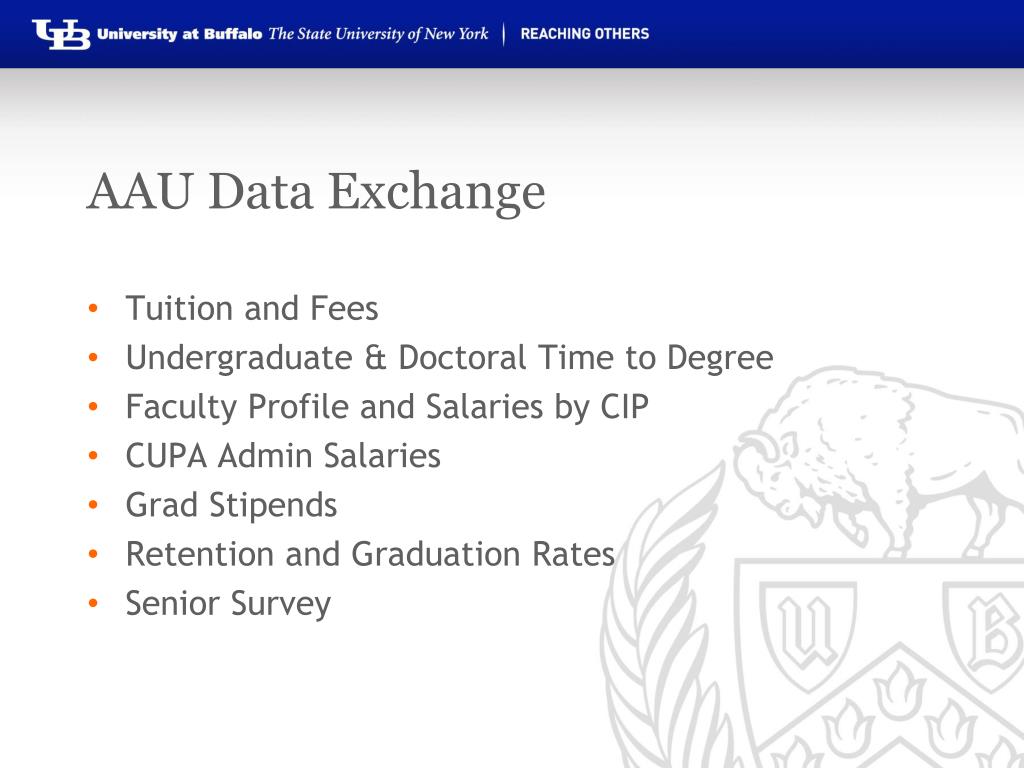Click the shield with gothic letter U
The image size is (1024, 768).
808,632
